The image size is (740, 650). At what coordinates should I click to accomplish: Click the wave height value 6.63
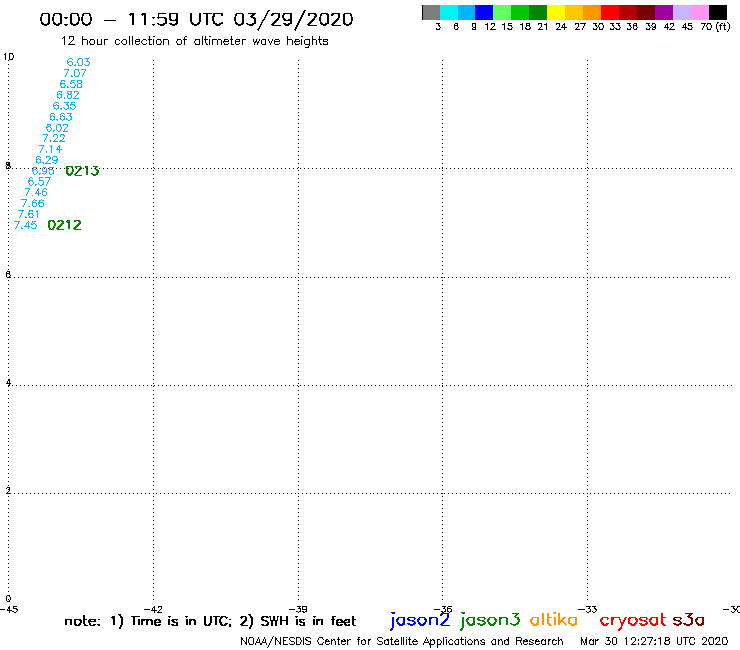tap(61, 117)
